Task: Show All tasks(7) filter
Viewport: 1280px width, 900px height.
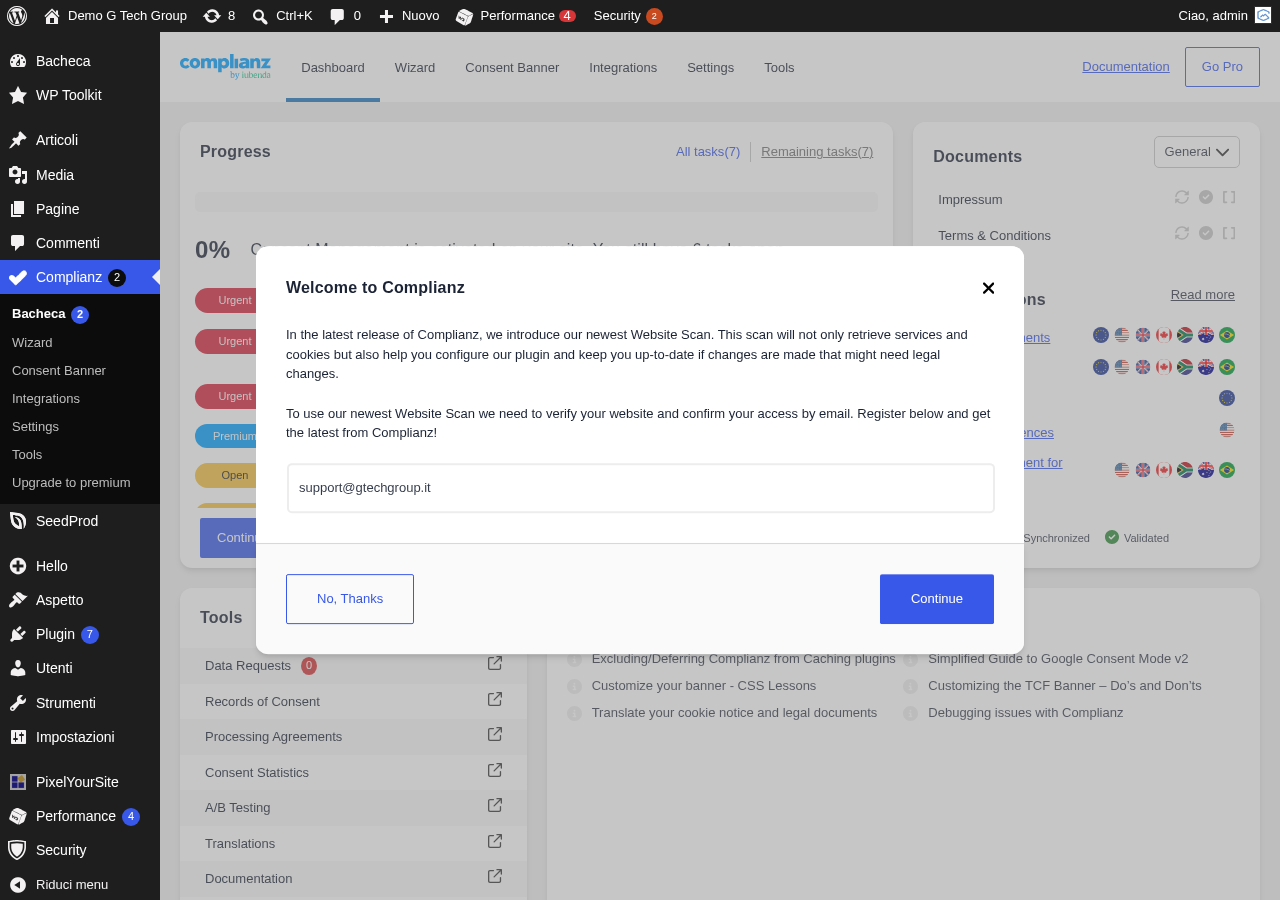Action: 708,152
